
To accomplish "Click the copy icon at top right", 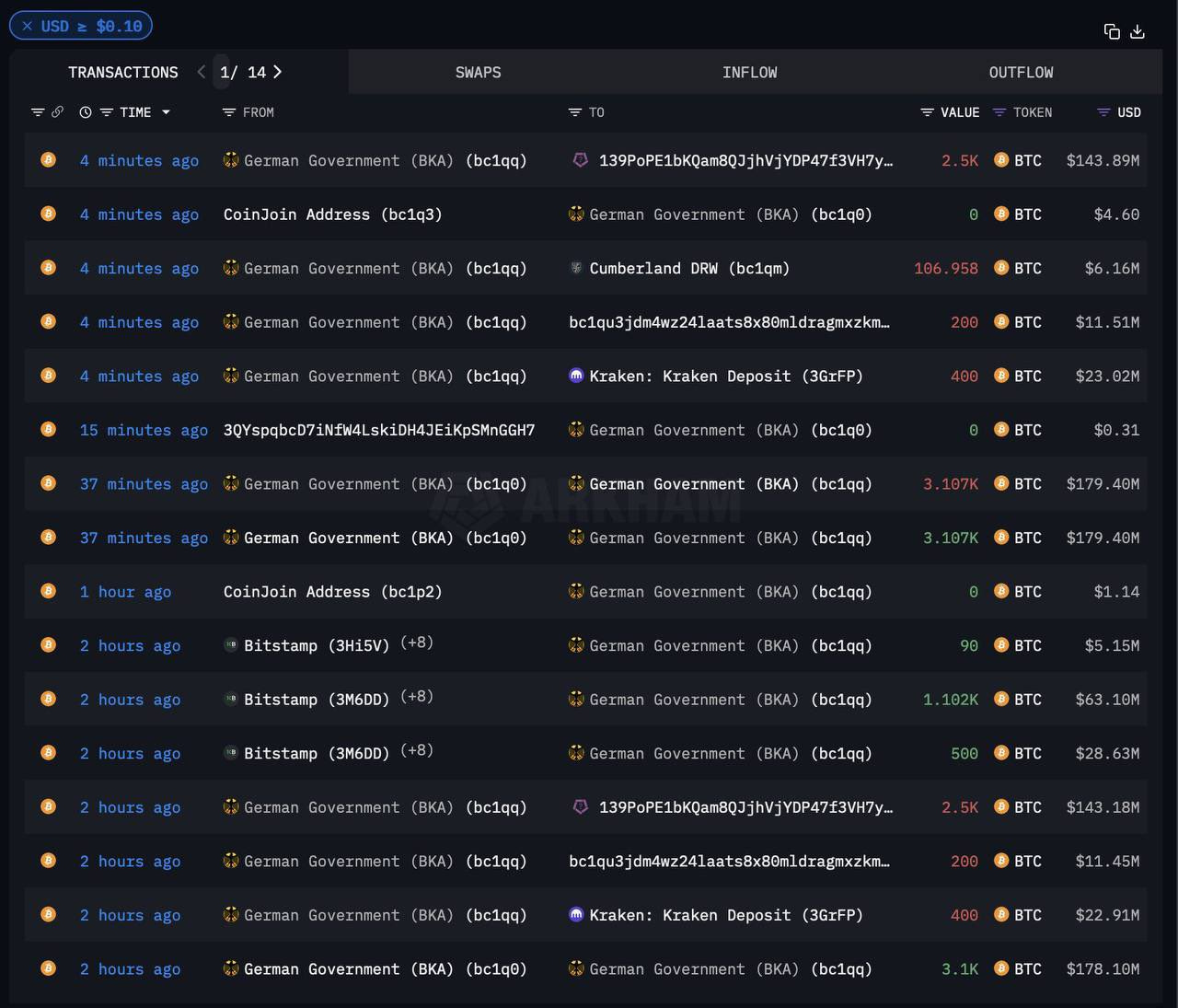I will pyautogui.click(x=1112, y=32).
